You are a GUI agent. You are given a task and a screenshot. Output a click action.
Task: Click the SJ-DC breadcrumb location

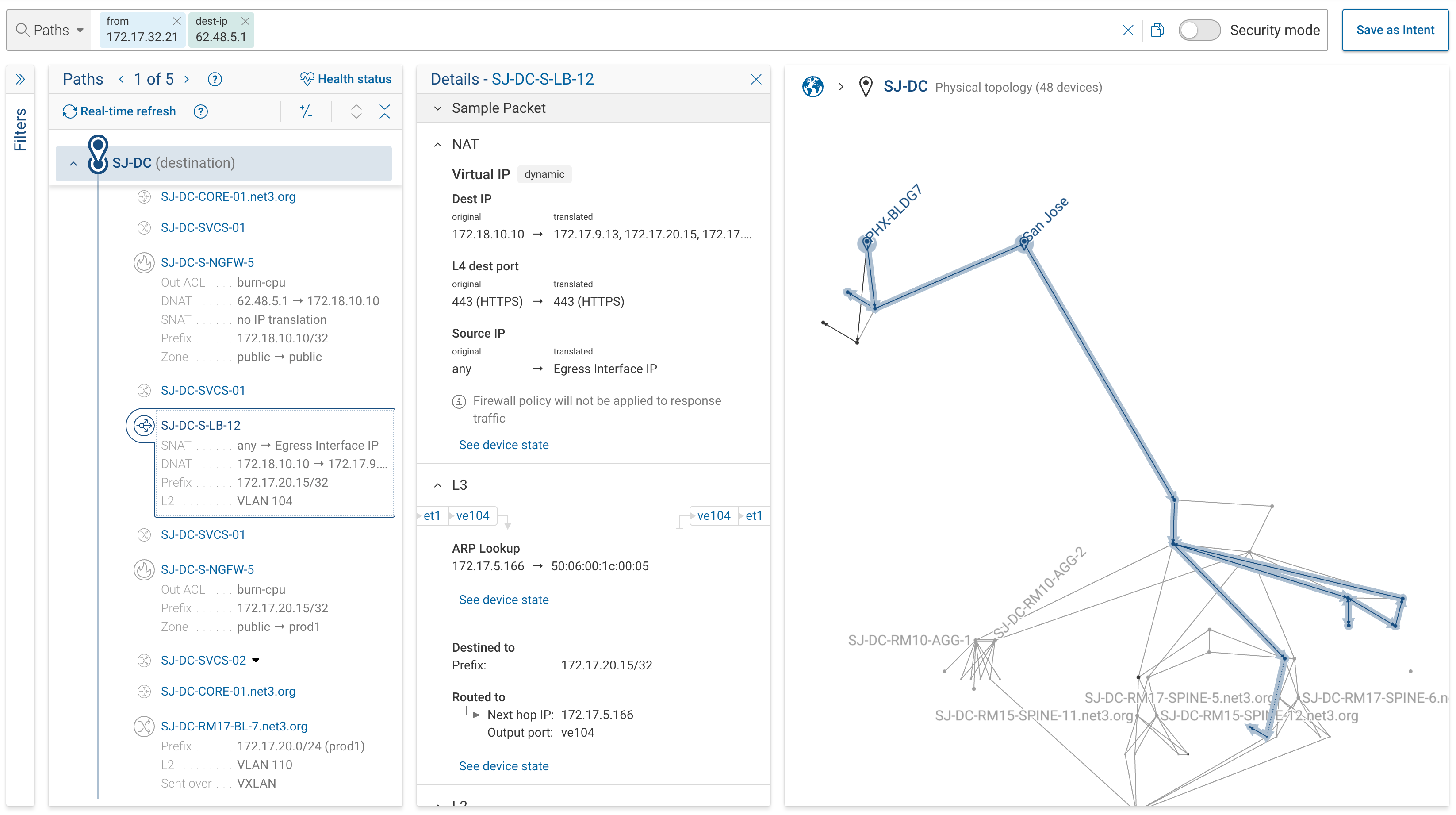click(905, 87)
